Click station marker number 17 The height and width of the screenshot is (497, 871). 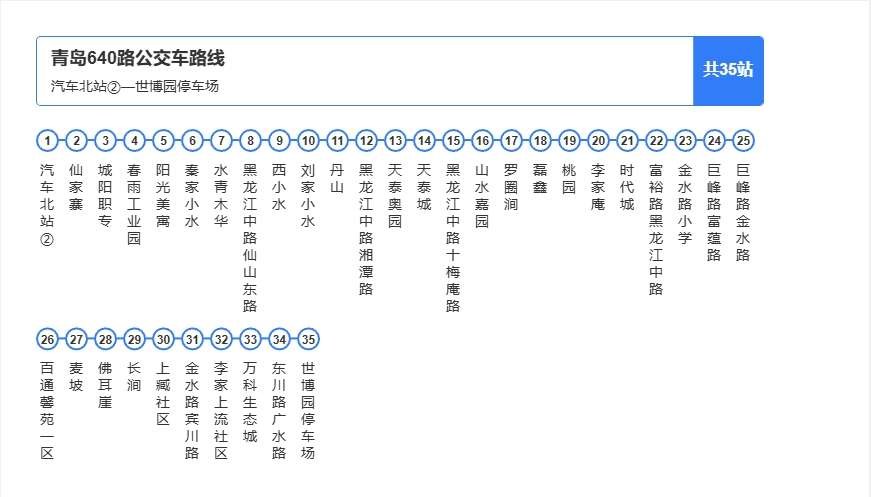(x=511, y=140)
